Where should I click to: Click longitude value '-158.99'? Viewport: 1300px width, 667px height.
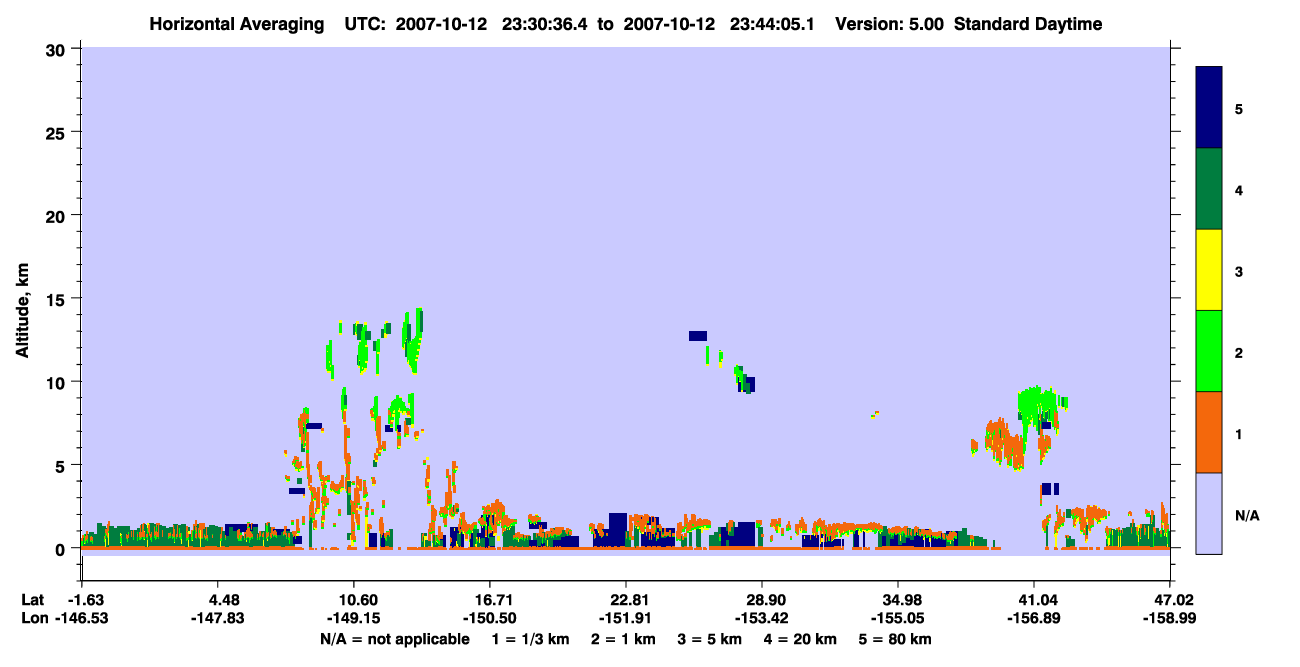[1170, 618]
